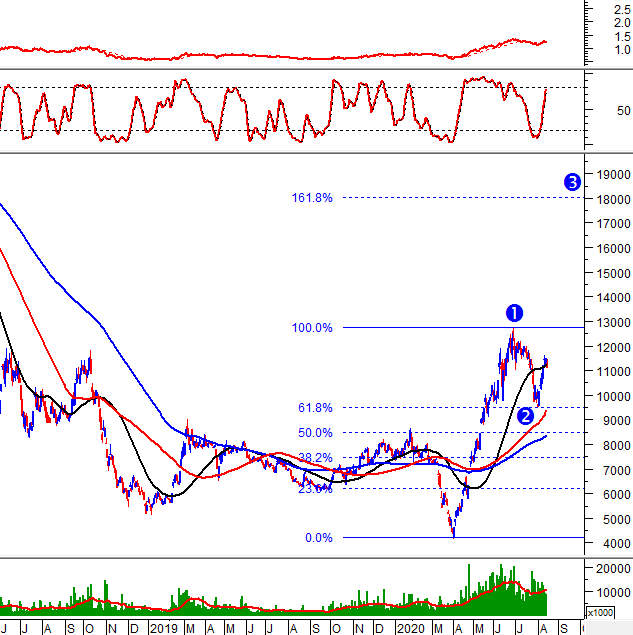Click the 20000 volume axis value
Viewport: 633px width, 635px height.
point(613,569)
